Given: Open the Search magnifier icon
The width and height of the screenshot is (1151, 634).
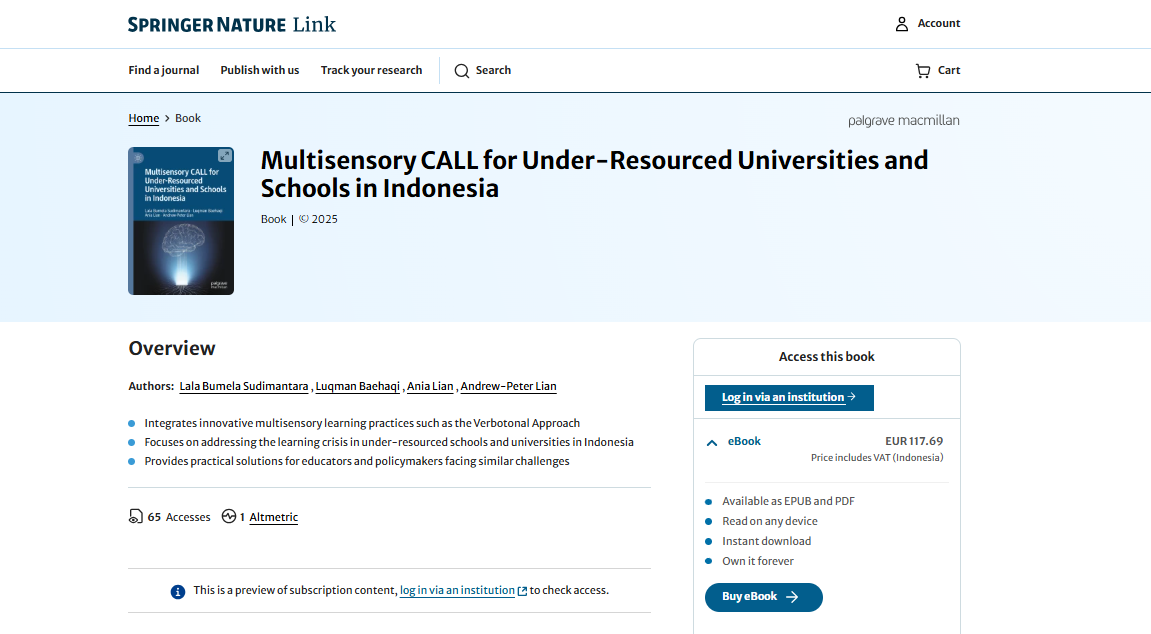Looking at the screenshot, I should [x=462, y=71].
